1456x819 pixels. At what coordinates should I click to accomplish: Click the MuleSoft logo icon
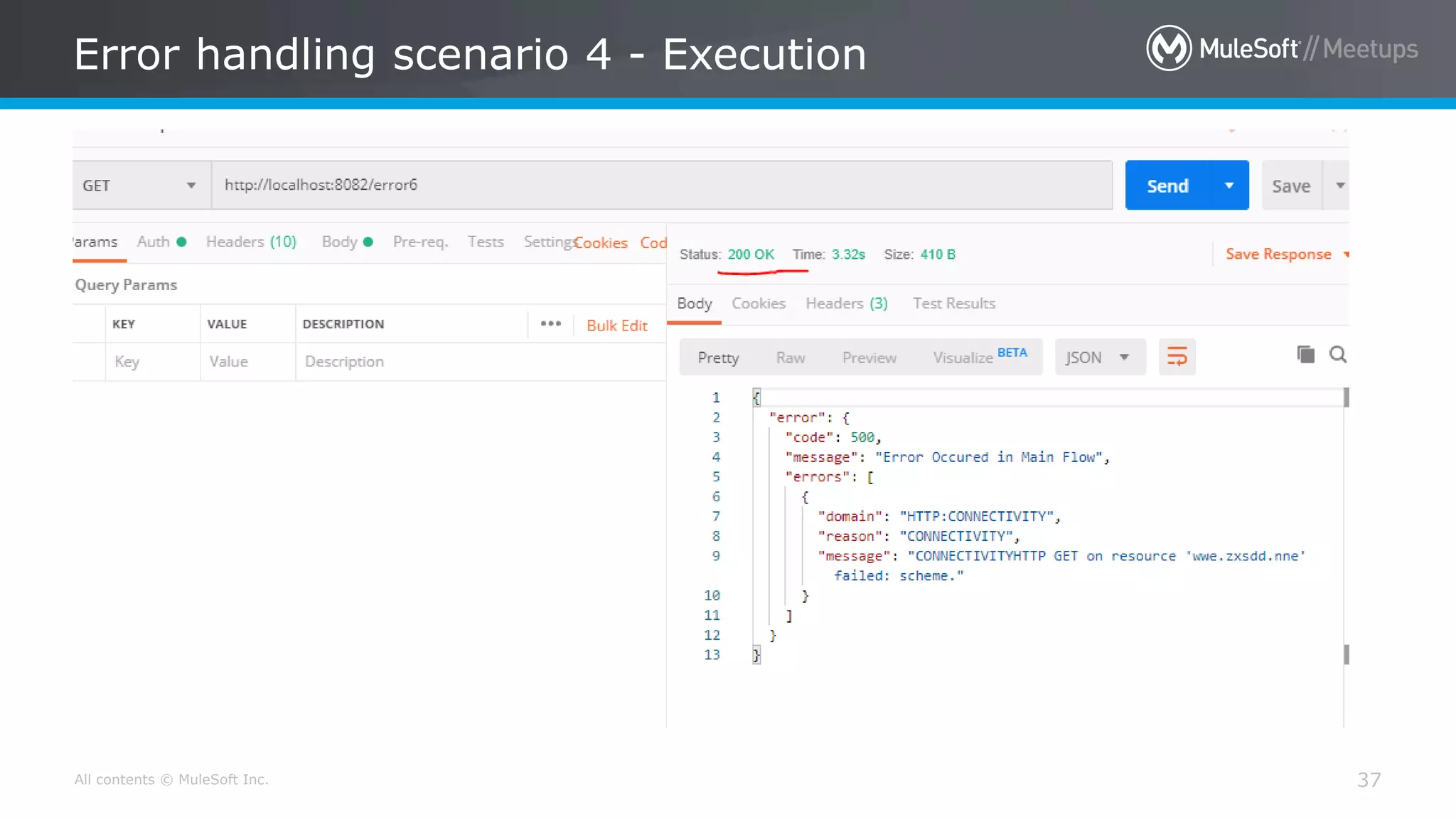point(1169,48)
